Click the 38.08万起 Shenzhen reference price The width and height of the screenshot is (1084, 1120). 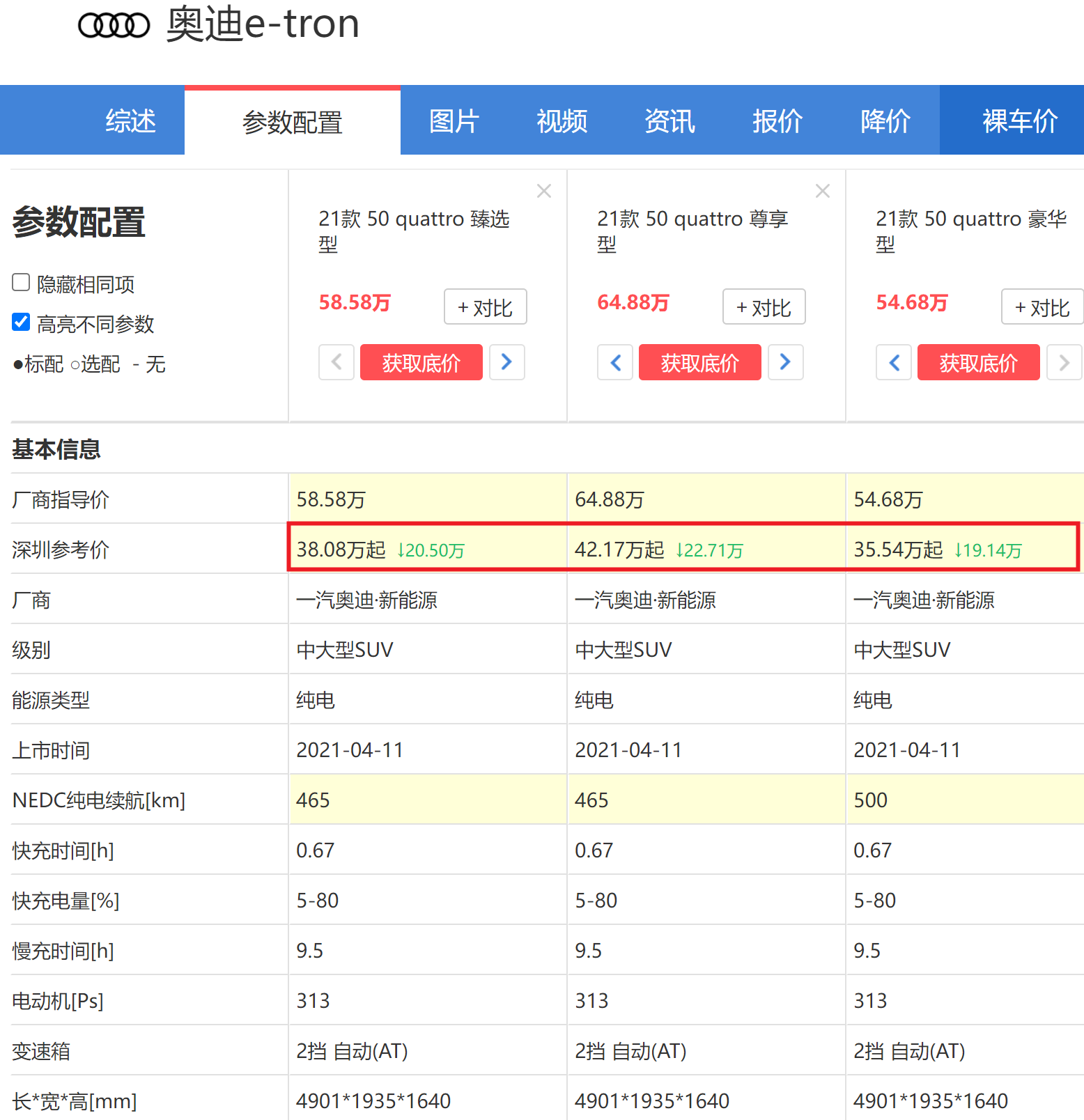(341, 550)
